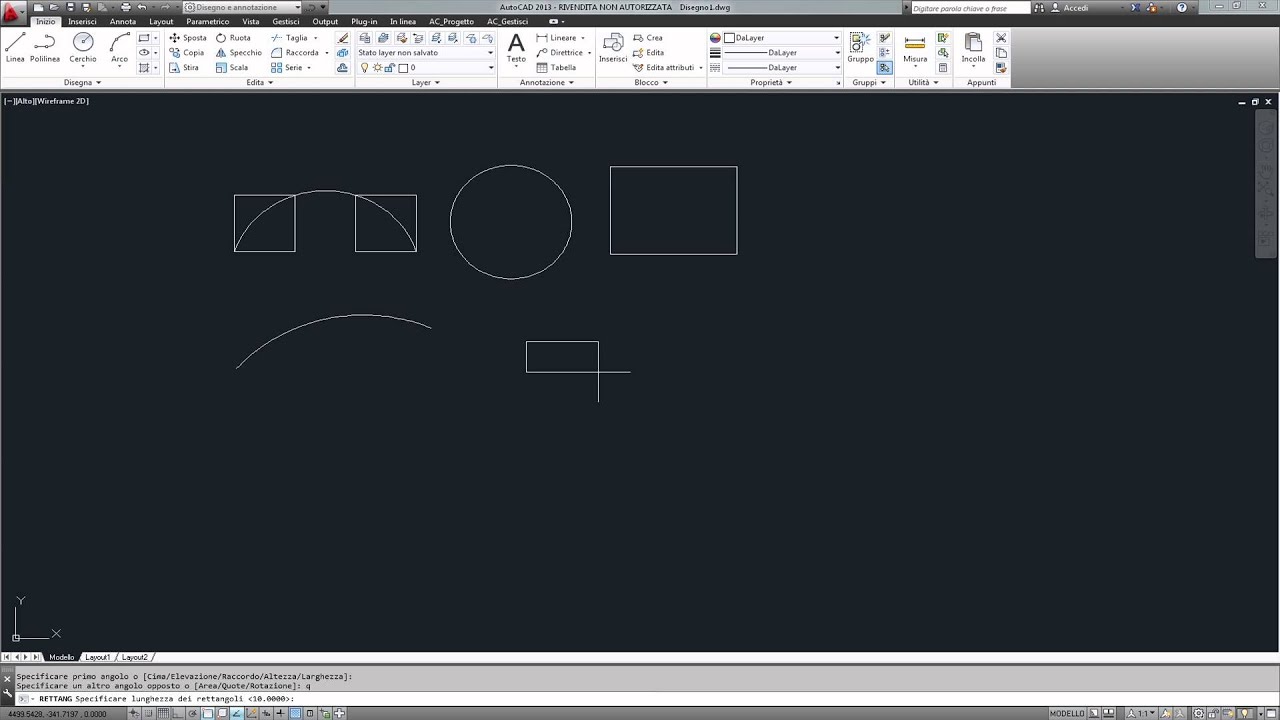
Task: Select the Polilinea tool
Action: [x=45, y=47]
